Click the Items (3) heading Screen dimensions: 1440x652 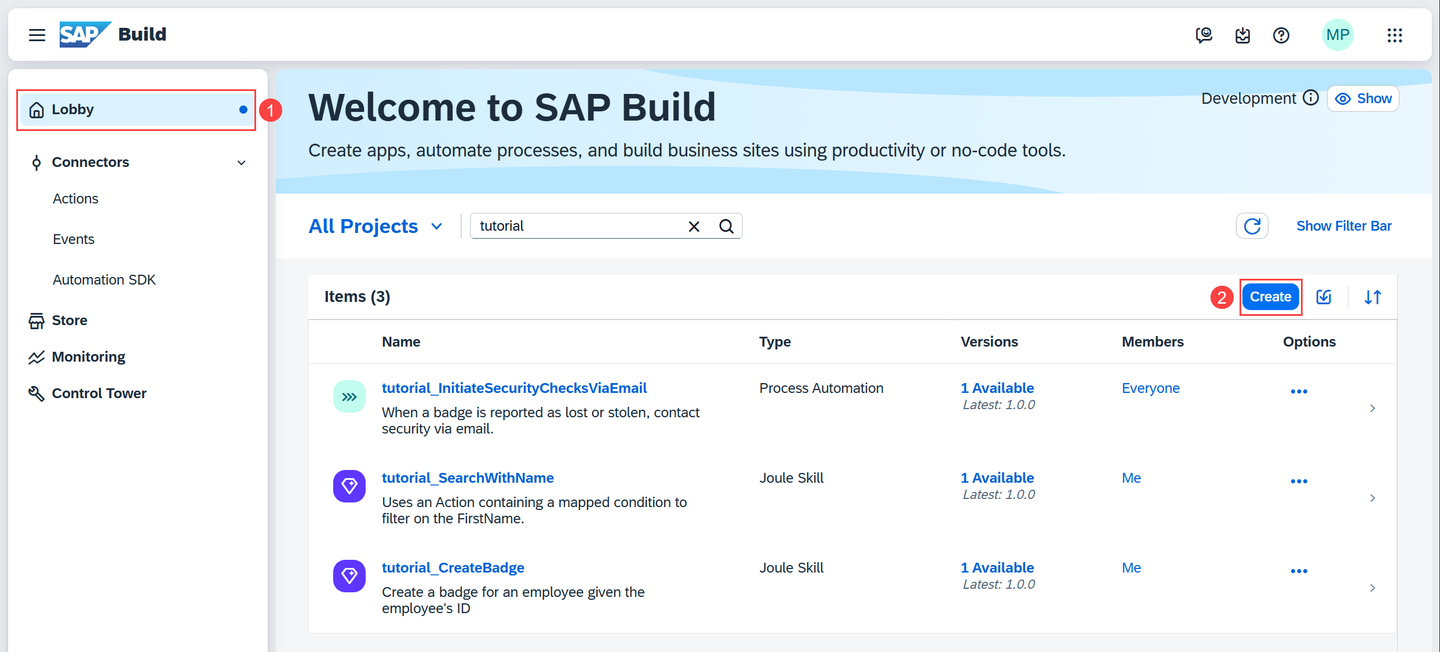(x=357, y=297)
